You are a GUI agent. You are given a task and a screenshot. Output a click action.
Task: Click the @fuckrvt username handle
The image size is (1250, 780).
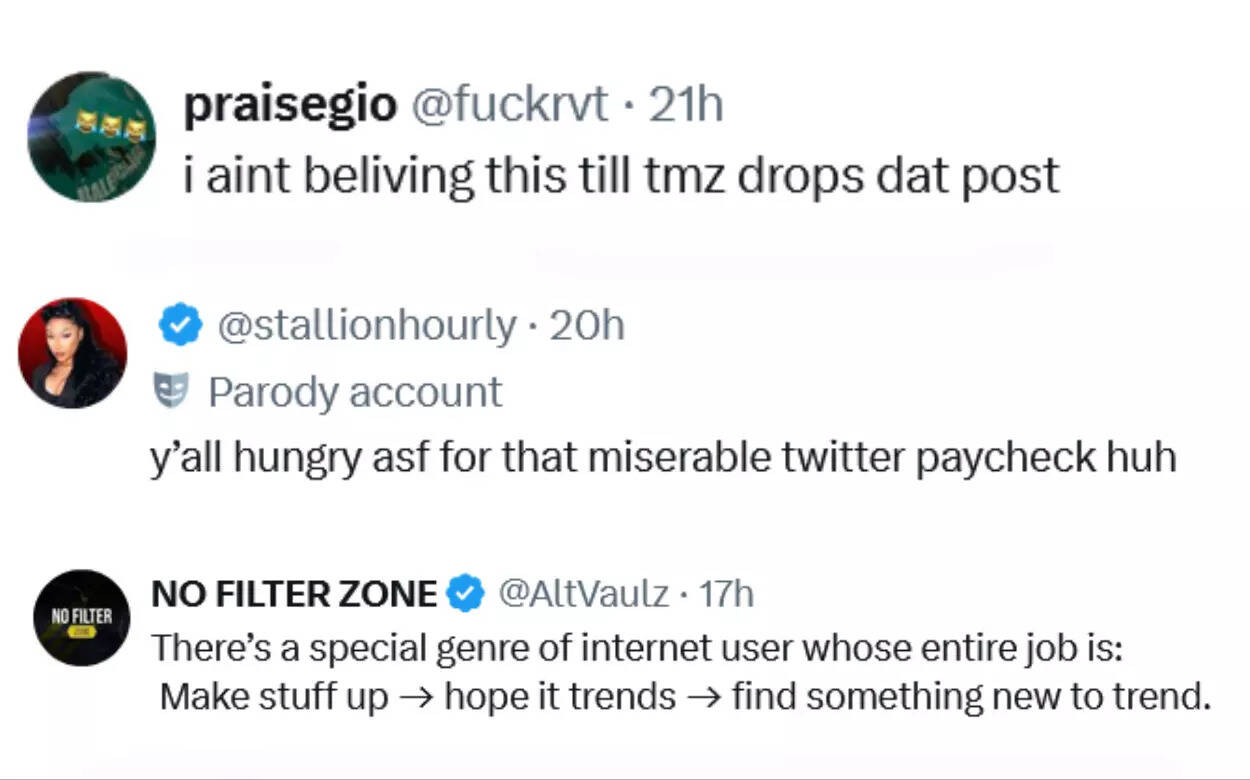tap(508, 105)
